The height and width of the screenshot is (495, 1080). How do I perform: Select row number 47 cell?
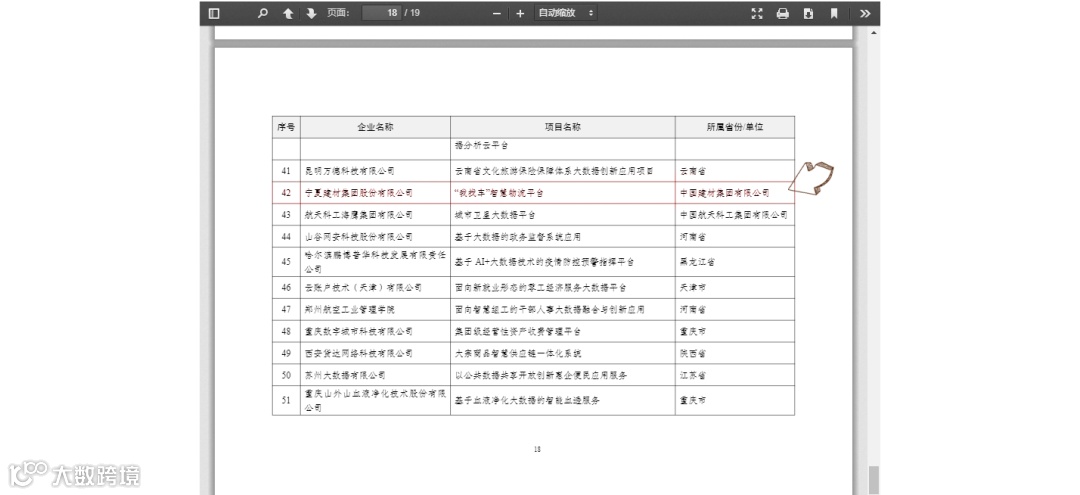click(x=287, y=309)
